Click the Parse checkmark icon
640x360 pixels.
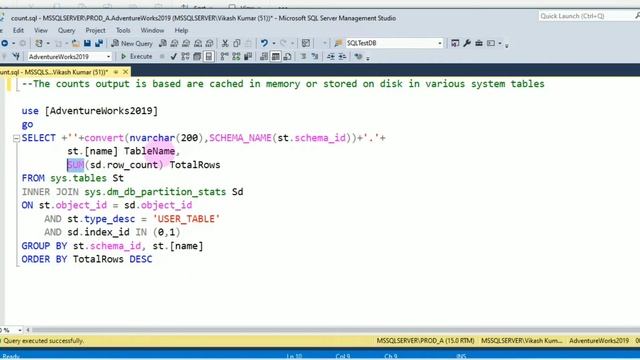click(173, 57)
